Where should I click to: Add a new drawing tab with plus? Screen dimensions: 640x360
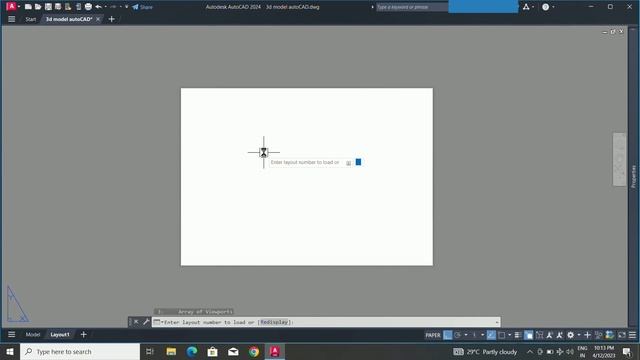coord(111,19)
